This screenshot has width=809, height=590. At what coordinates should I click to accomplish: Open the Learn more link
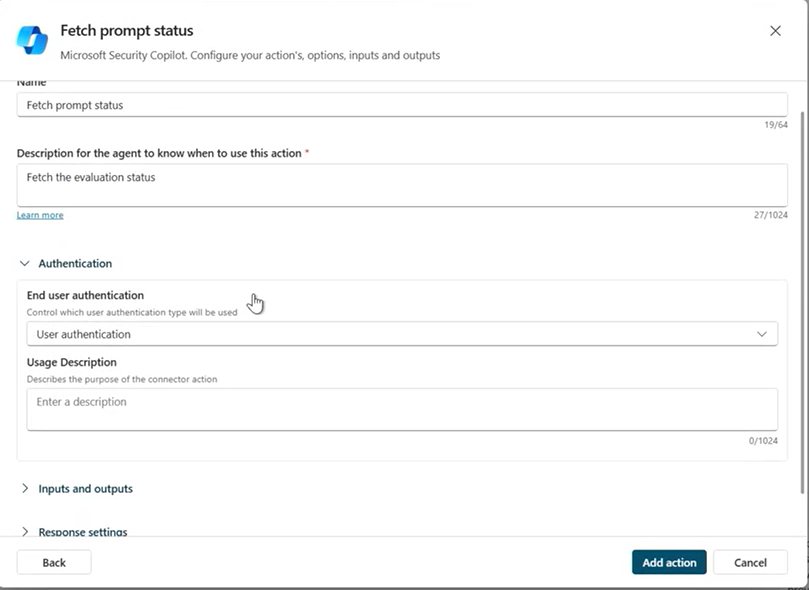coord(39,214)
